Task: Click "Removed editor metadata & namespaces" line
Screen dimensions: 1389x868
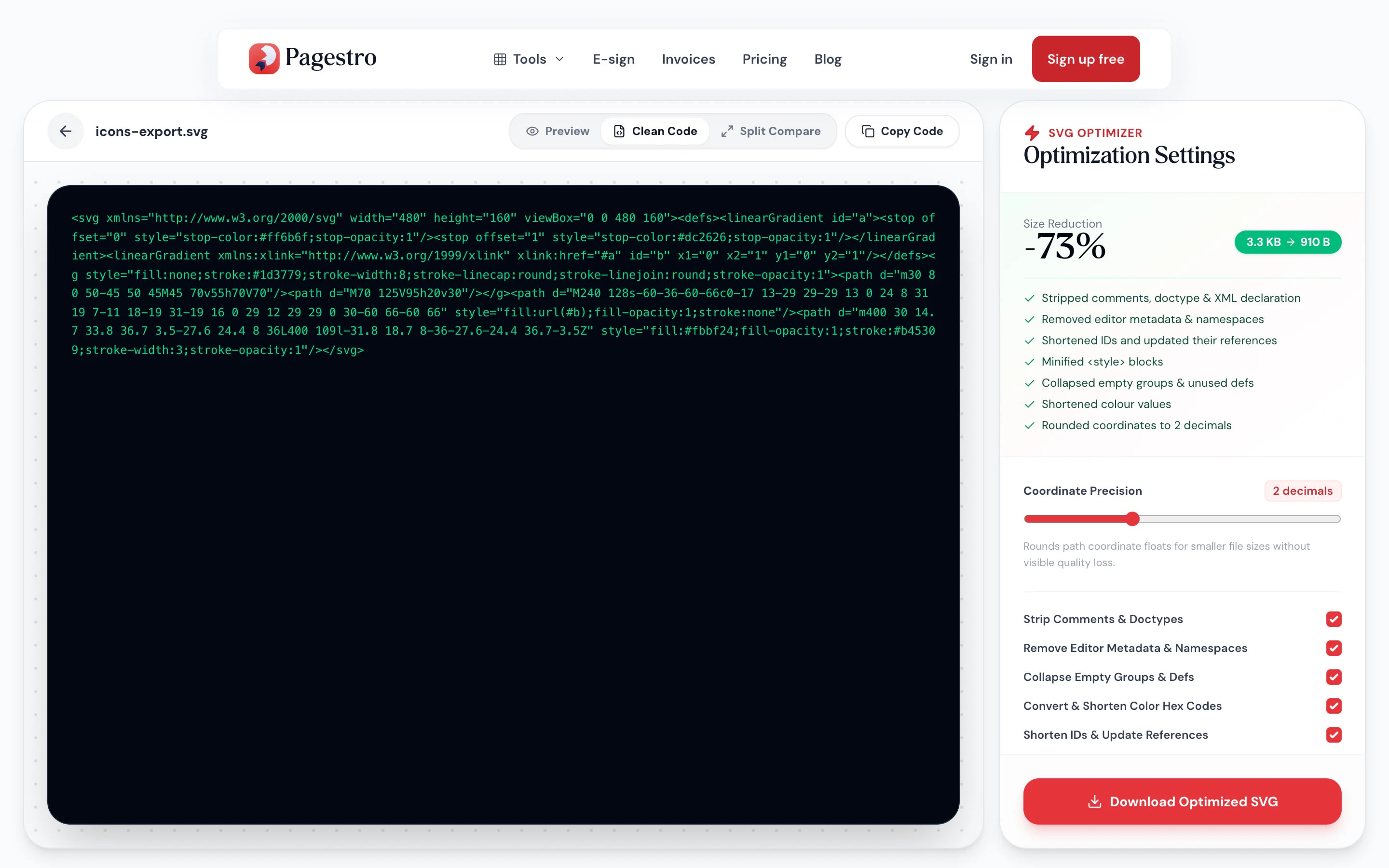Action: (1152, 319)
